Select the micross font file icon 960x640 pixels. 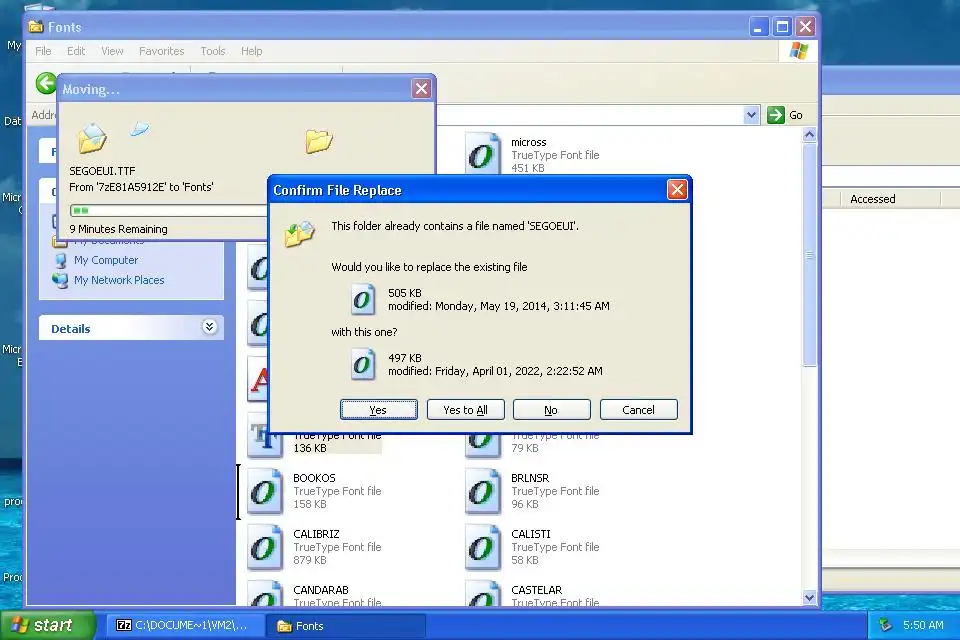(482, 154)
